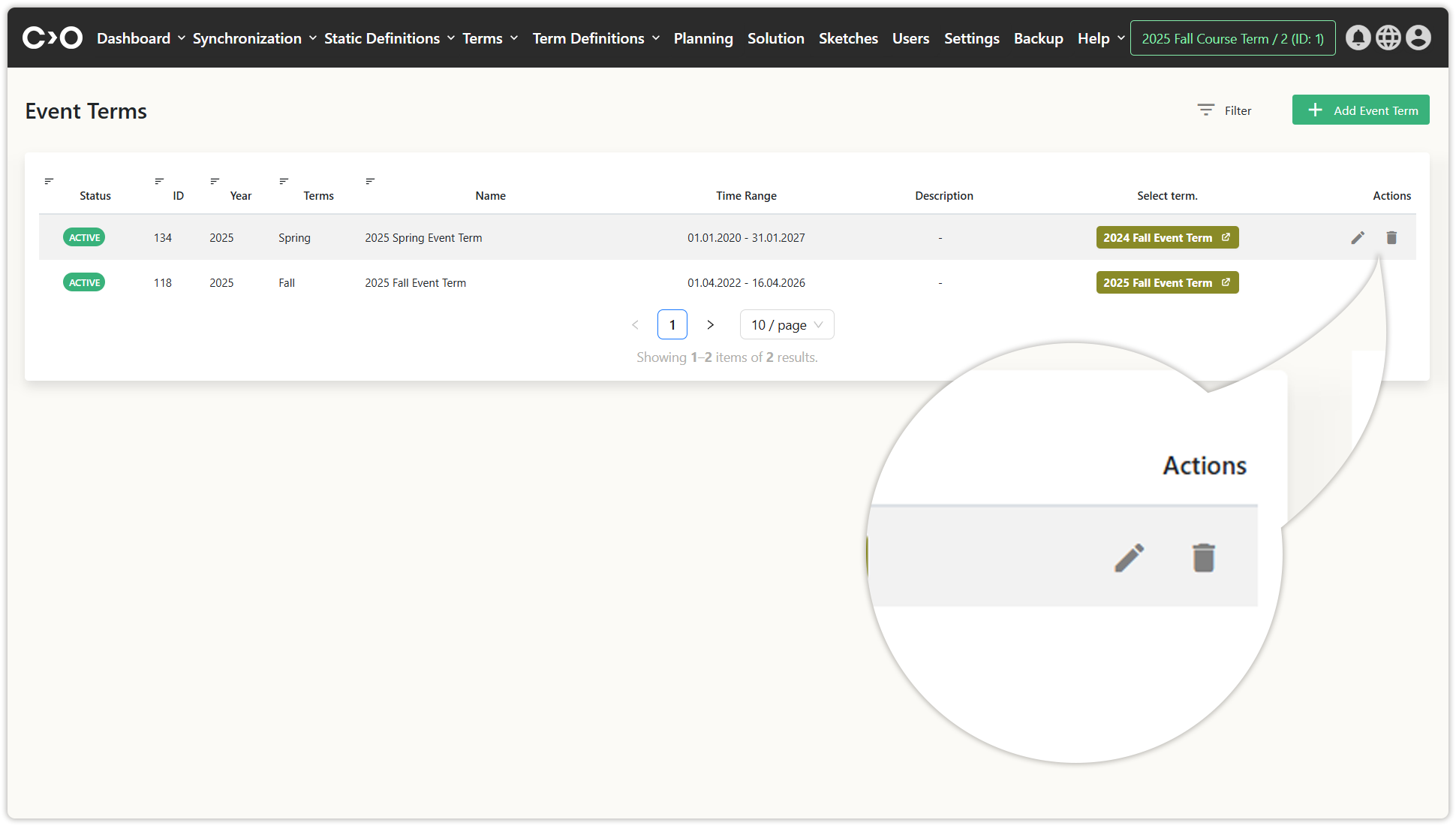The height and width of the screenshot is (826, 1456).
Task: Click the application logo in the navbar
Action: point(53,38)
